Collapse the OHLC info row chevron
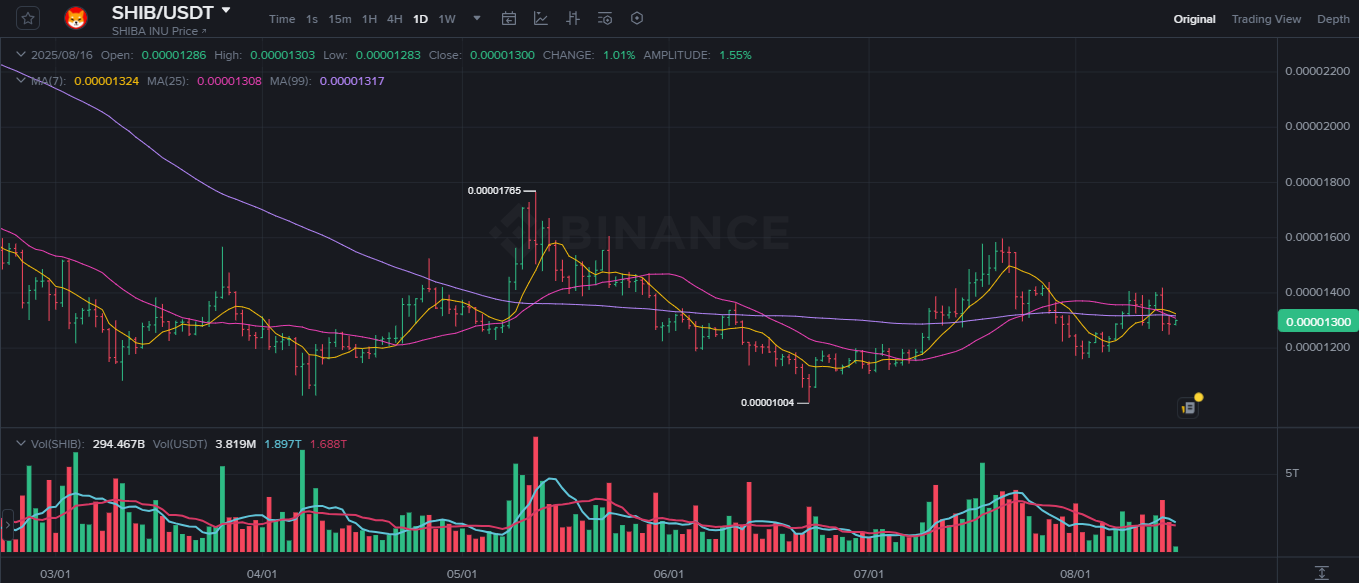The image size is (1359, 583). pyautogui.click(x=21, y=55)
